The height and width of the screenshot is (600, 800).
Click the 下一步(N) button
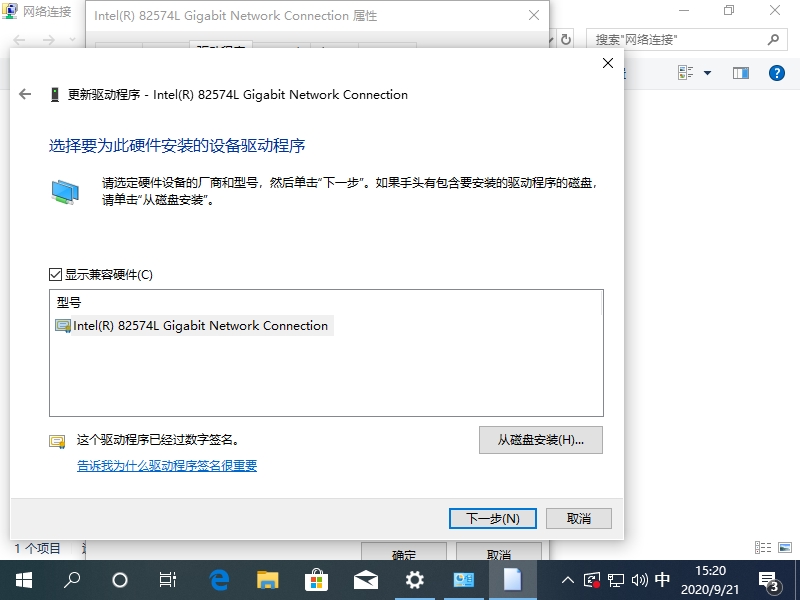coord(492,518)
